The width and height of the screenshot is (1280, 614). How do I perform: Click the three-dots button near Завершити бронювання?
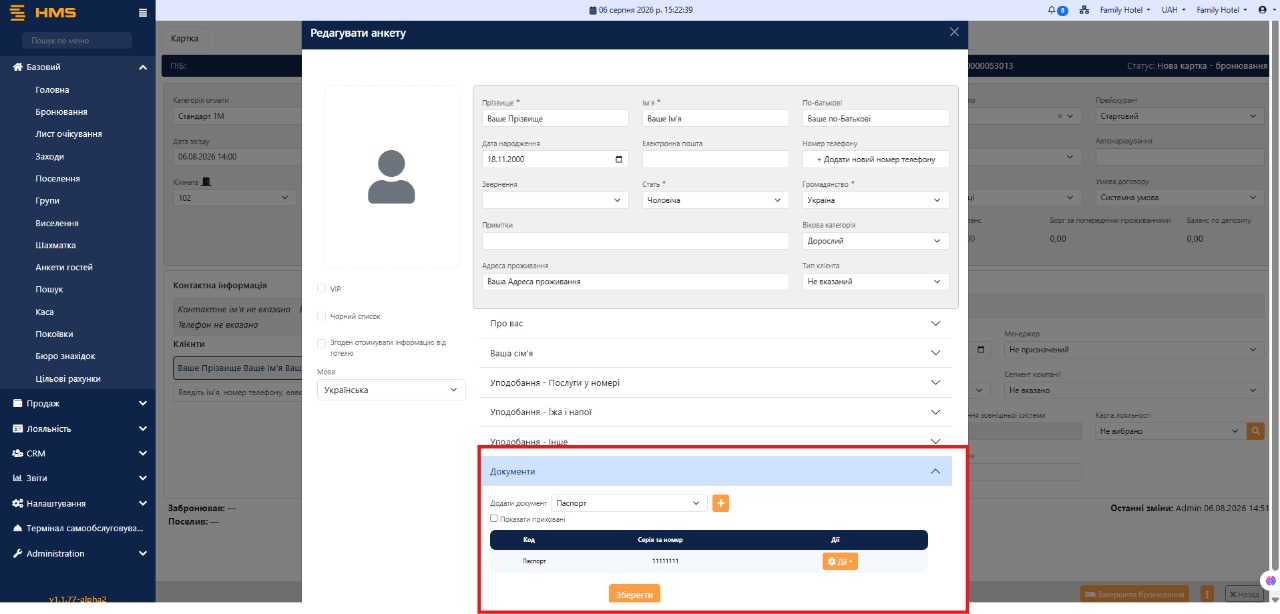1207,593
